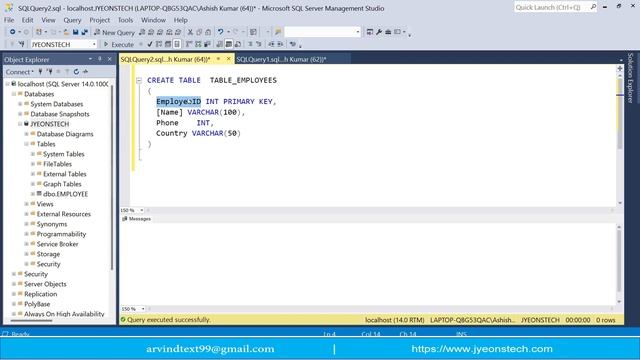Open the Project menu
This screenshot has width=640, height=360.
point(100,20)
